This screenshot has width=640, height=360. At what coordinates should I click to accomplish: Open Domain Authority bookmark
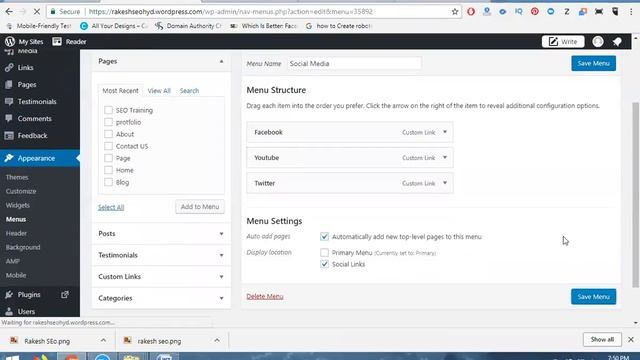click(x=189, y=26)
